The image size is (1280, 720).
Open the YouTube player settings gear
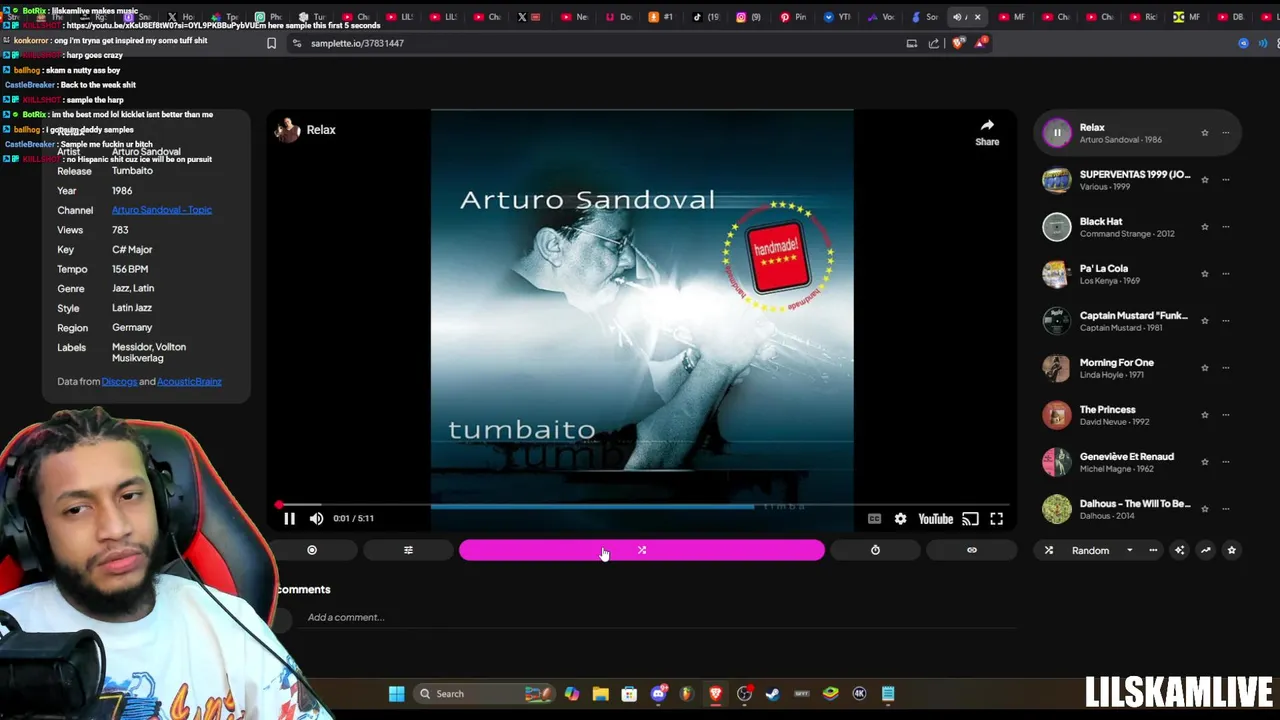900,518
